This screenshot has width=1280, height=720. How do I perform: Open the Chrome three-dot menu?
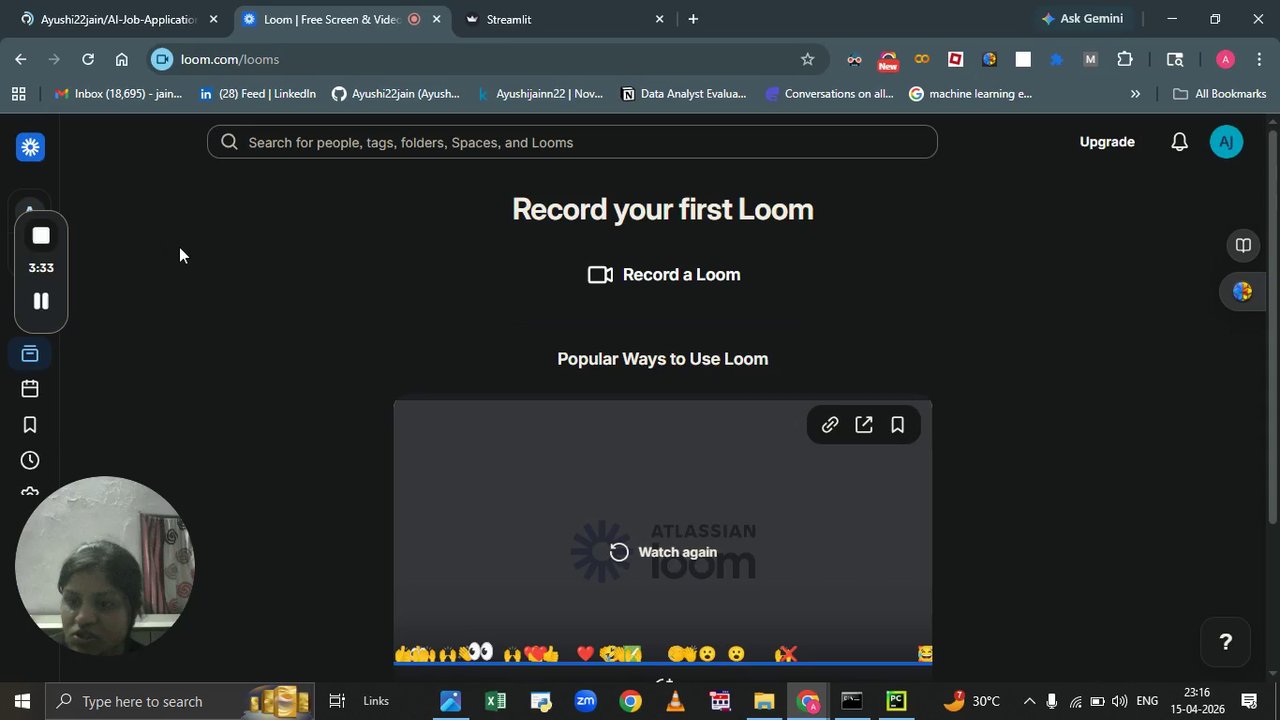coord(1259,59)
